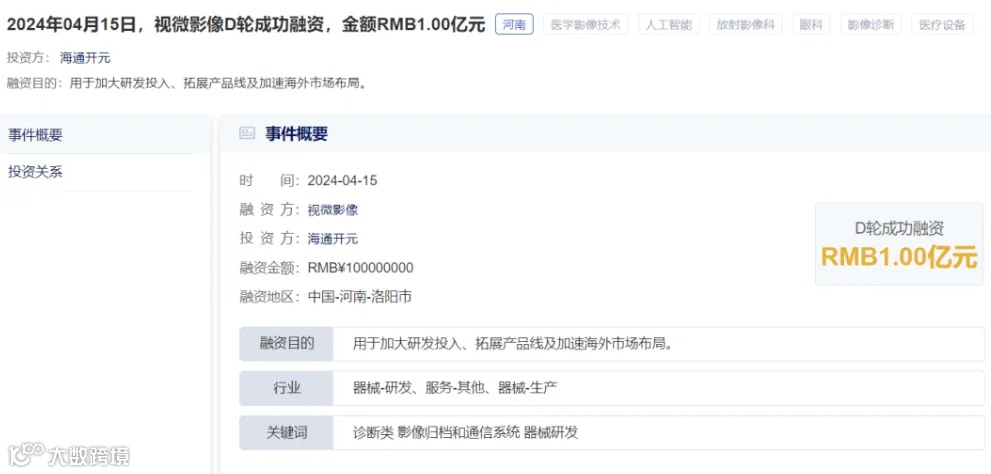Select the 河南 region tag
Screen dimensions: 991x474
click(x=514, y=25)
